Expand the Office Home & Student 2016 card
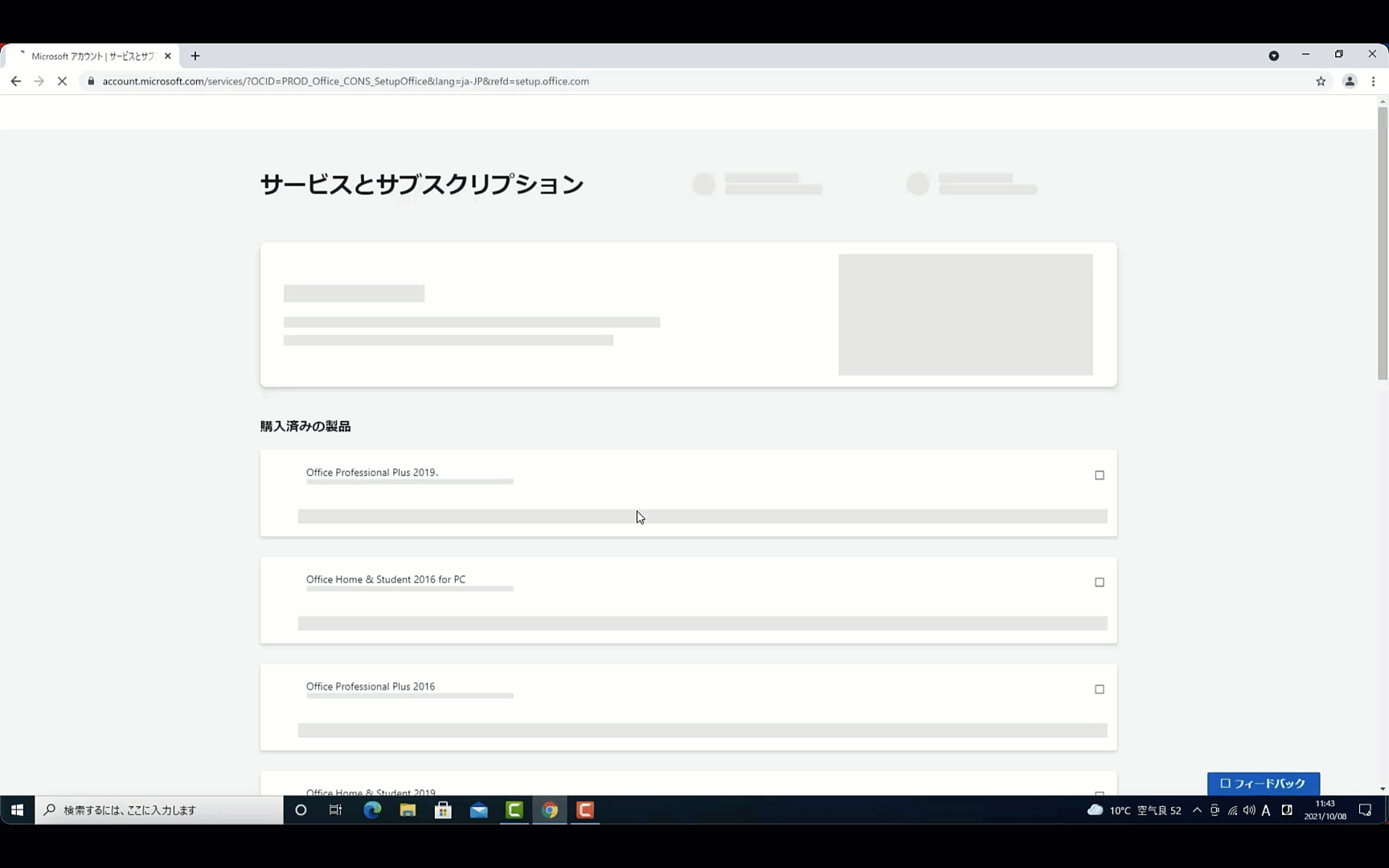 pos(1100,582)
